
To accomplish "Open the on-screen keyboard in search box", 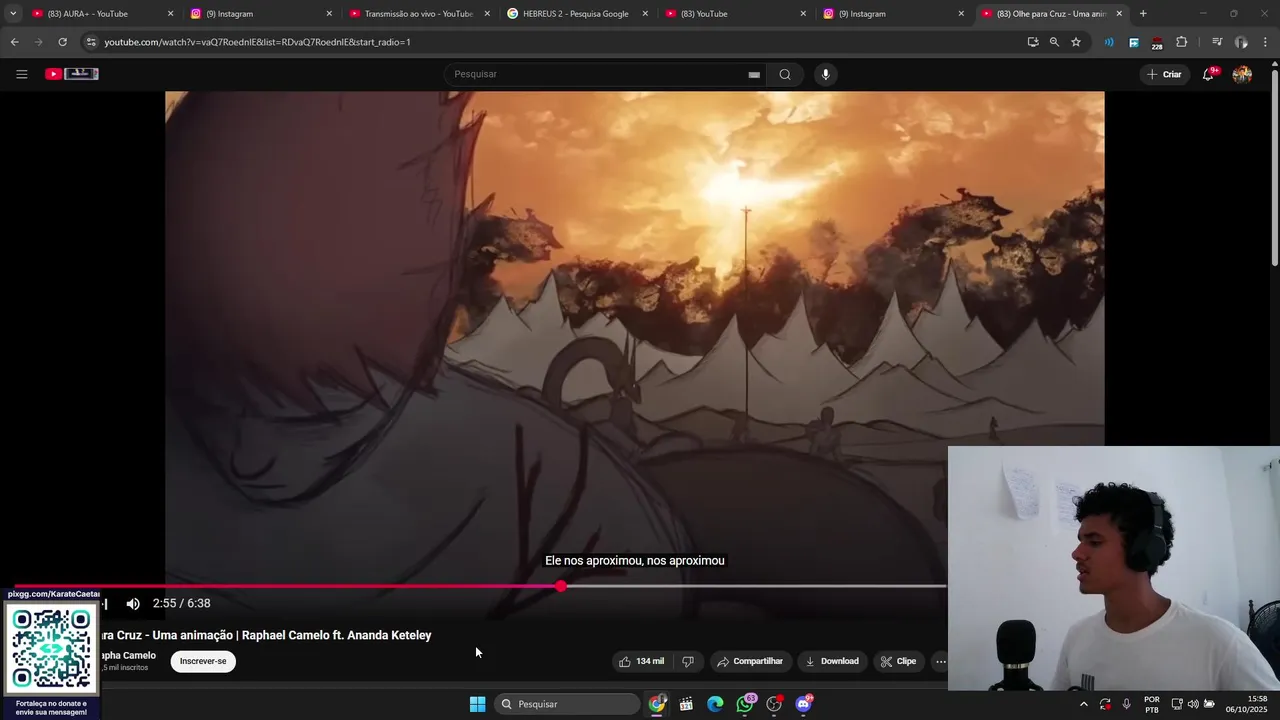I will point(754,74).
